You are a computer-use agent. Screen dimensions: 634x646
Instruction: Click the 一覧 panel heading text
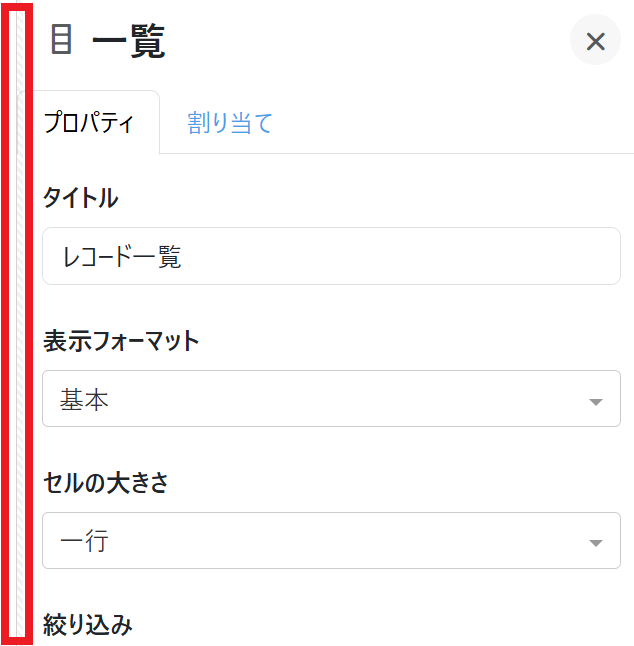128,42
